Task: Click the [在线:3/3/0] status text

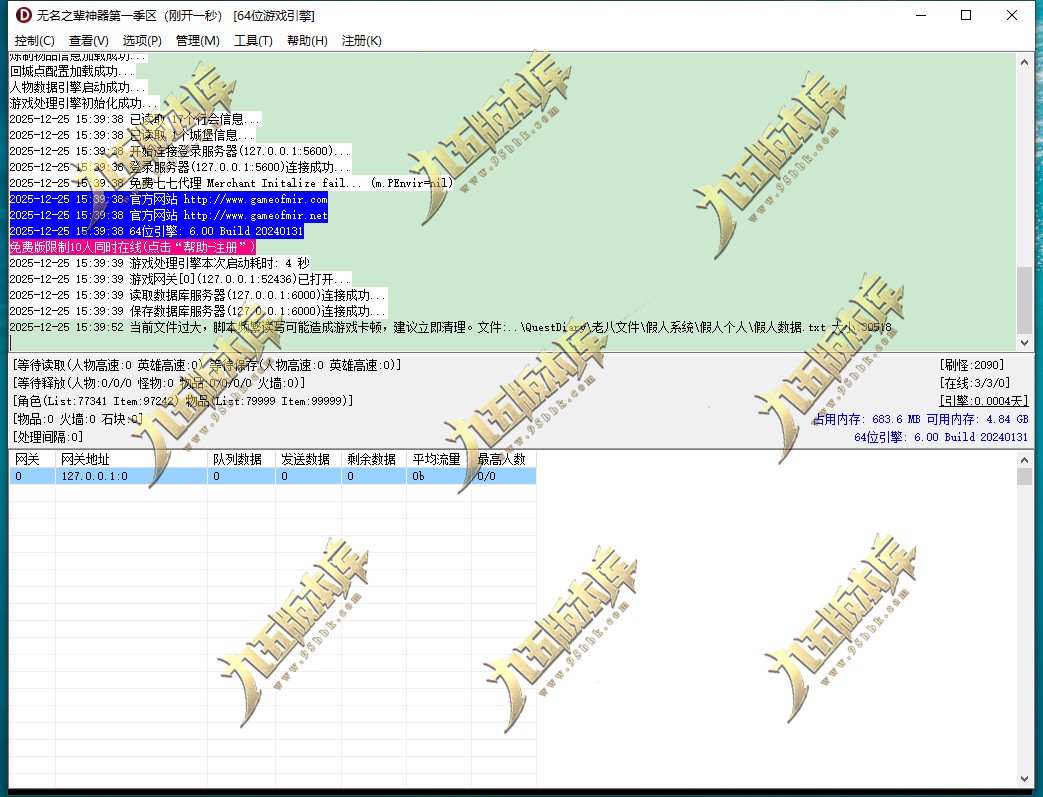Action: tap(974, 383)
